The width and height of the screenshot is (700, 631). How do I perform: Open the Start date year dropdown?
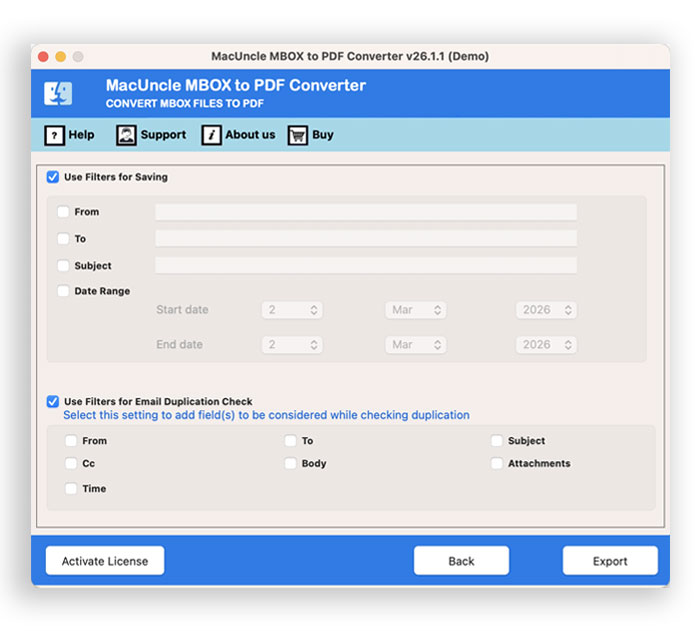pos(546,310)
